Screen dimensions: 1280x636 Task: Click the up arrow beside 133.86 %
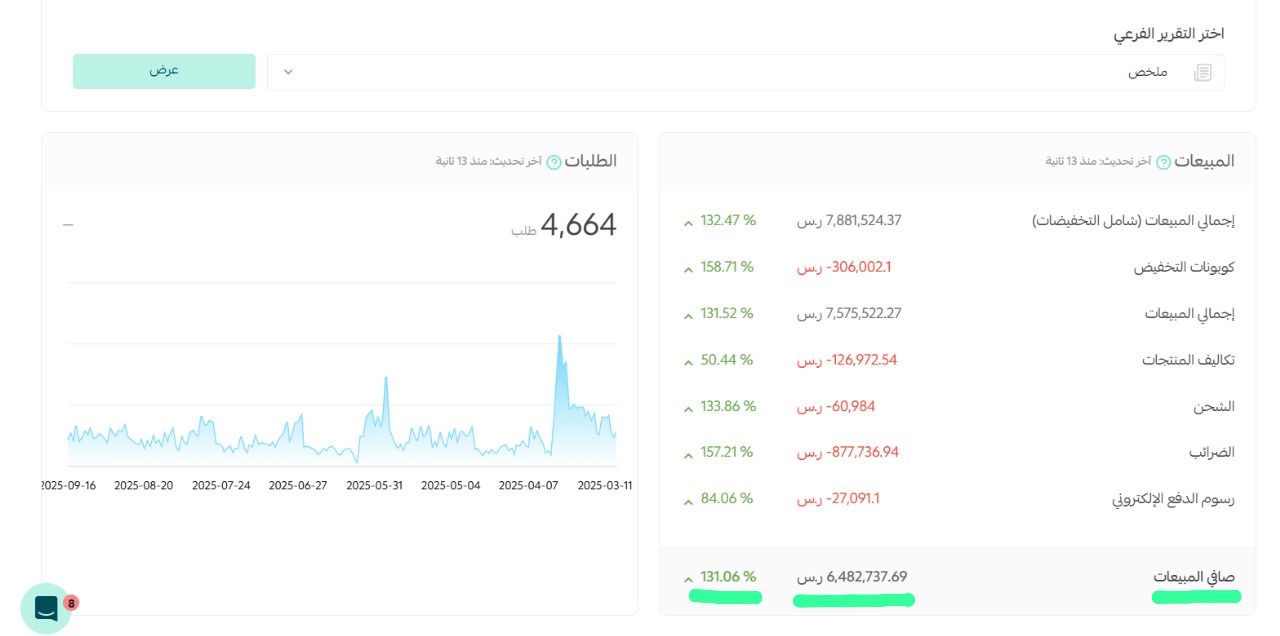(688, 408)
